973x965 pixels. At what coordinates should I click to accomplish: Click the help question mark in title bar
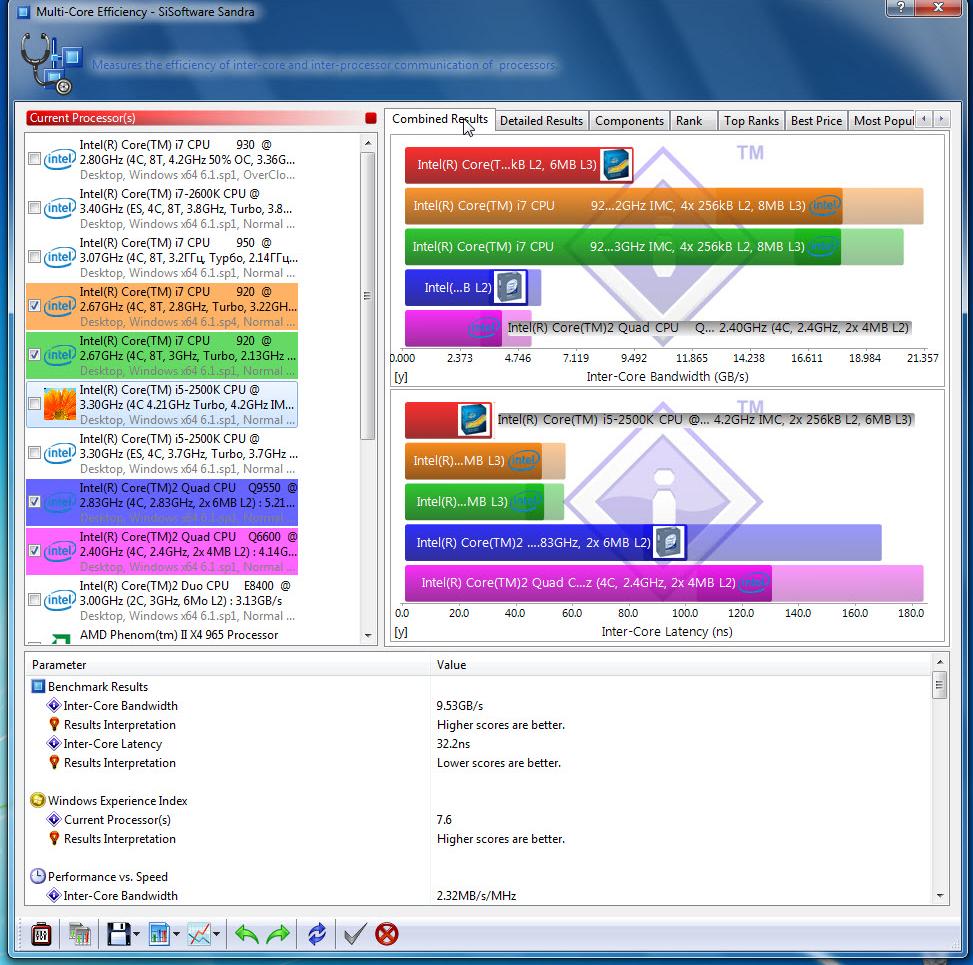pos(901,7)
